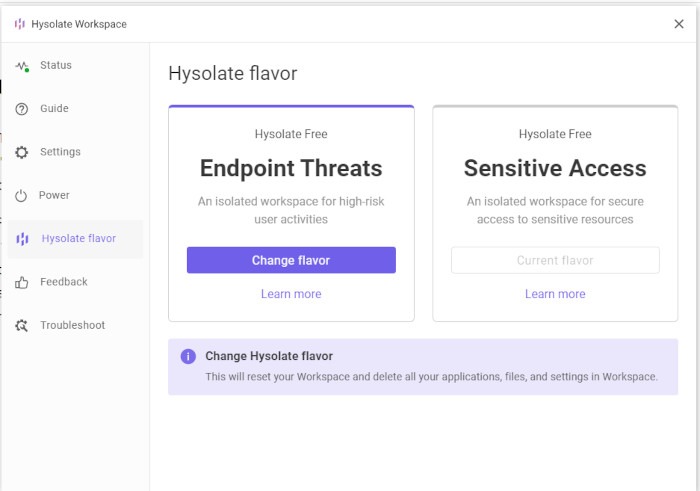
Task: Click the disabled Current flavor button
Action: (555, 260)
